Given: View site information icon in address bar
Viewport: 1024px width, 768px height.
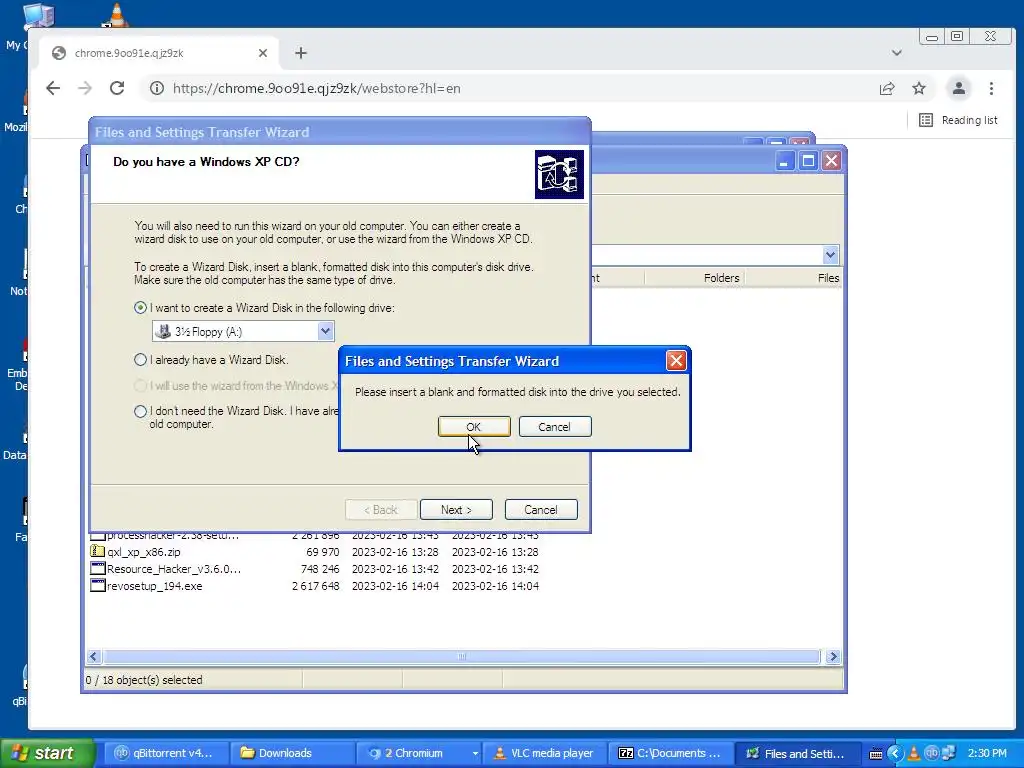Looking at the screenshot, I should pos(157,88).
